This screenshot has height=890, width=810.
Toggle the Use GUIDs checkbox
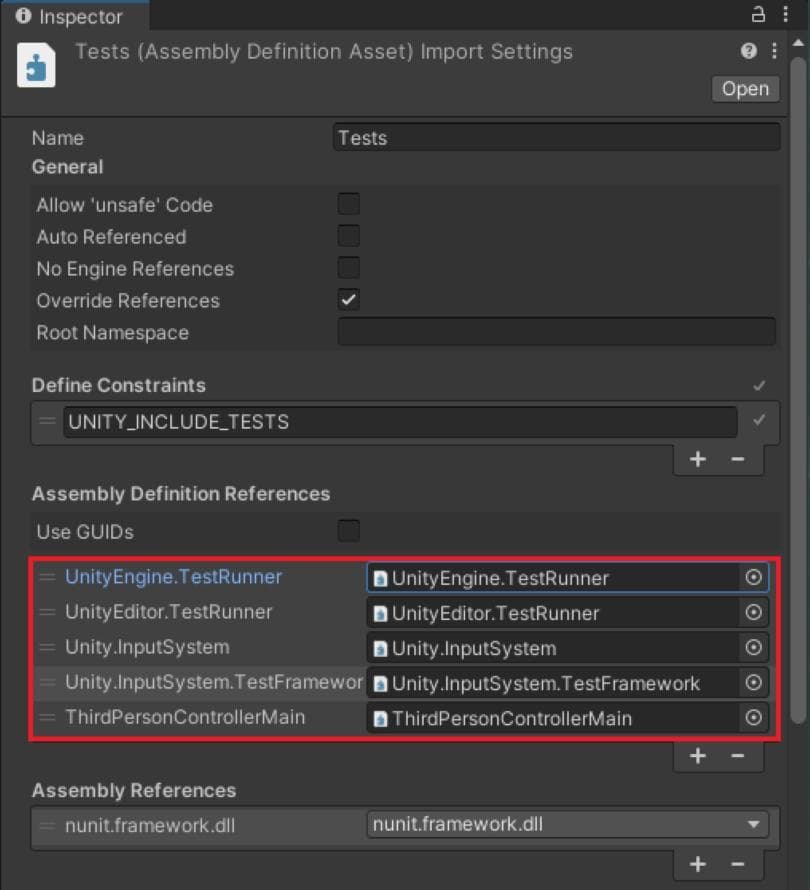pos(348,531)
